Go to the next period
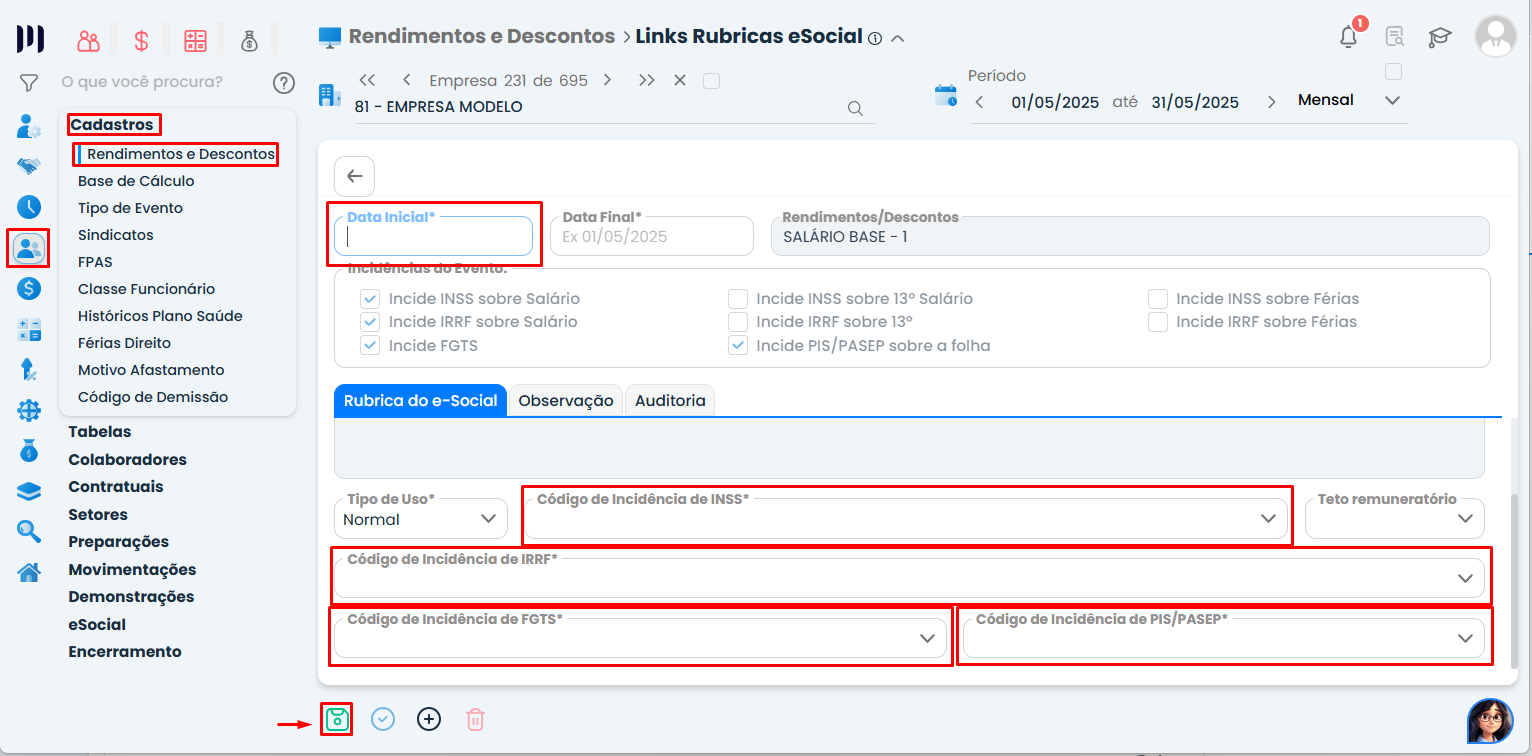Viewport: 1532px width, 756px height. click(x=1271, y=102)
